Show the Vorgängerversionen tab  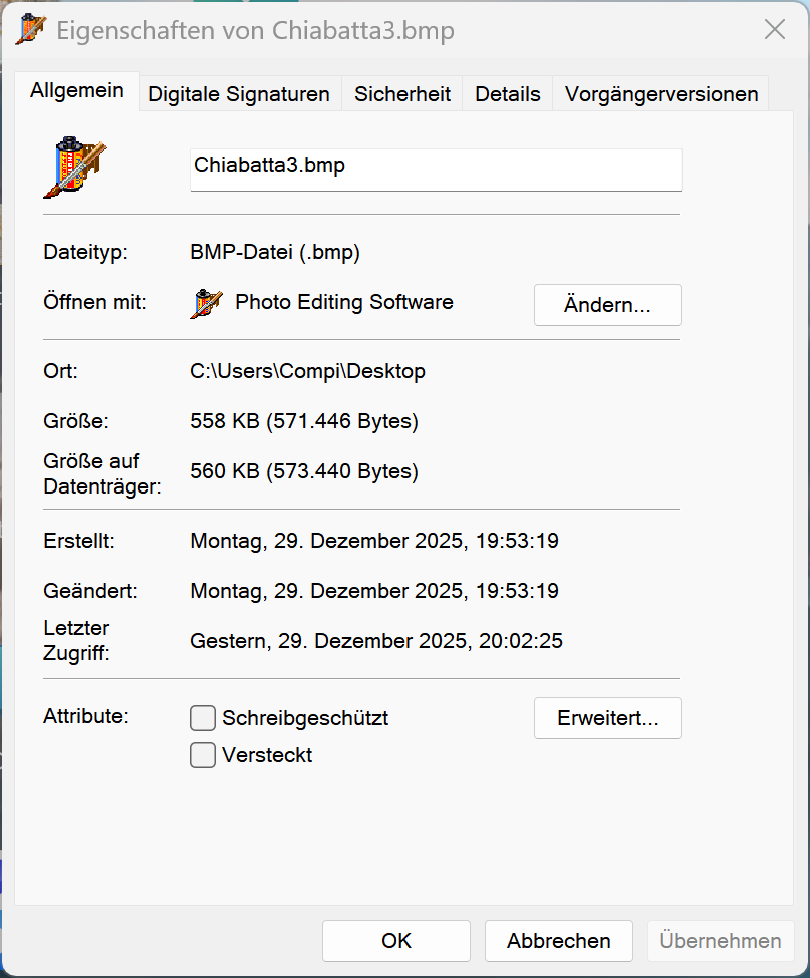661,94
